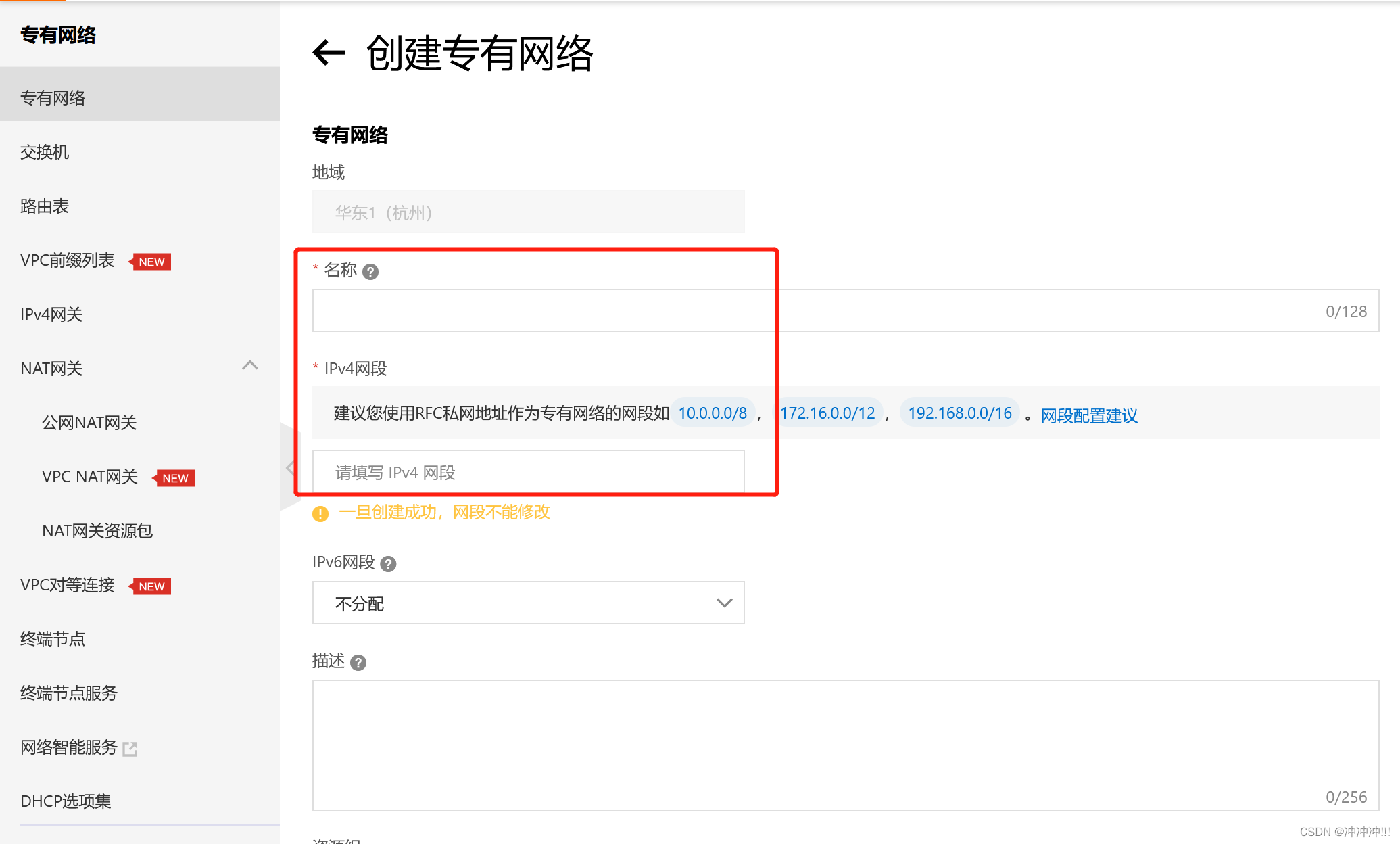Image resolution: width=1400 pixels, height=844 pixels.
Task: Open the help tooltip next to IPv6网段
Action: coord(388,563)
